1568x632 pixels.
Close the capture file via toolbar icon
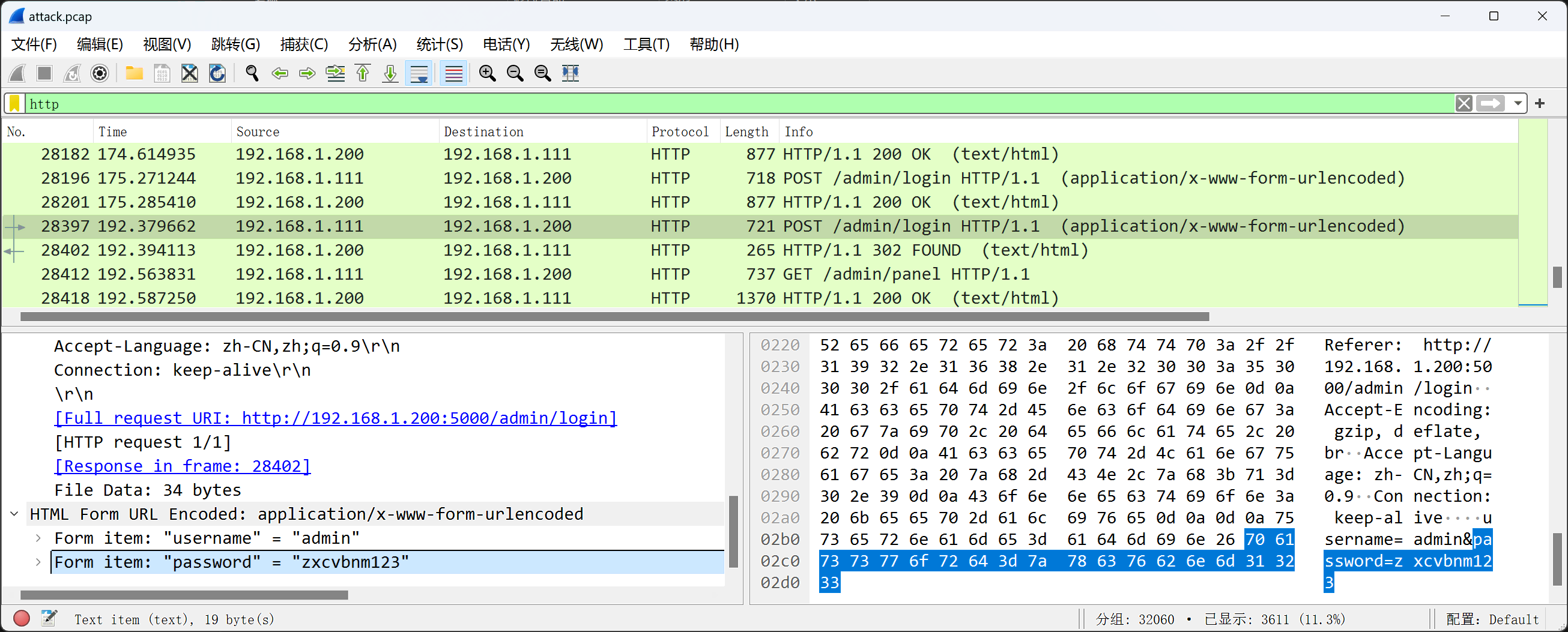[189, 74]
